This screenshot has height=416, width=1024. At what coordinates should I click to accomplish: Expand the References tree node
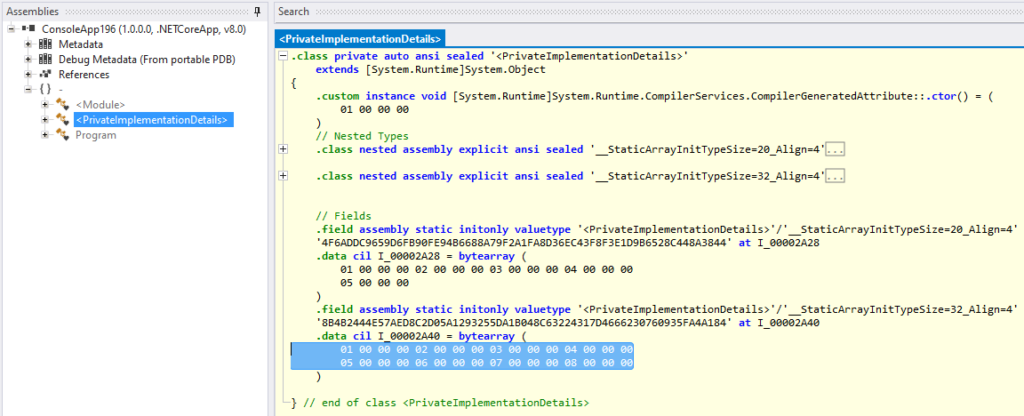[28, 75]
